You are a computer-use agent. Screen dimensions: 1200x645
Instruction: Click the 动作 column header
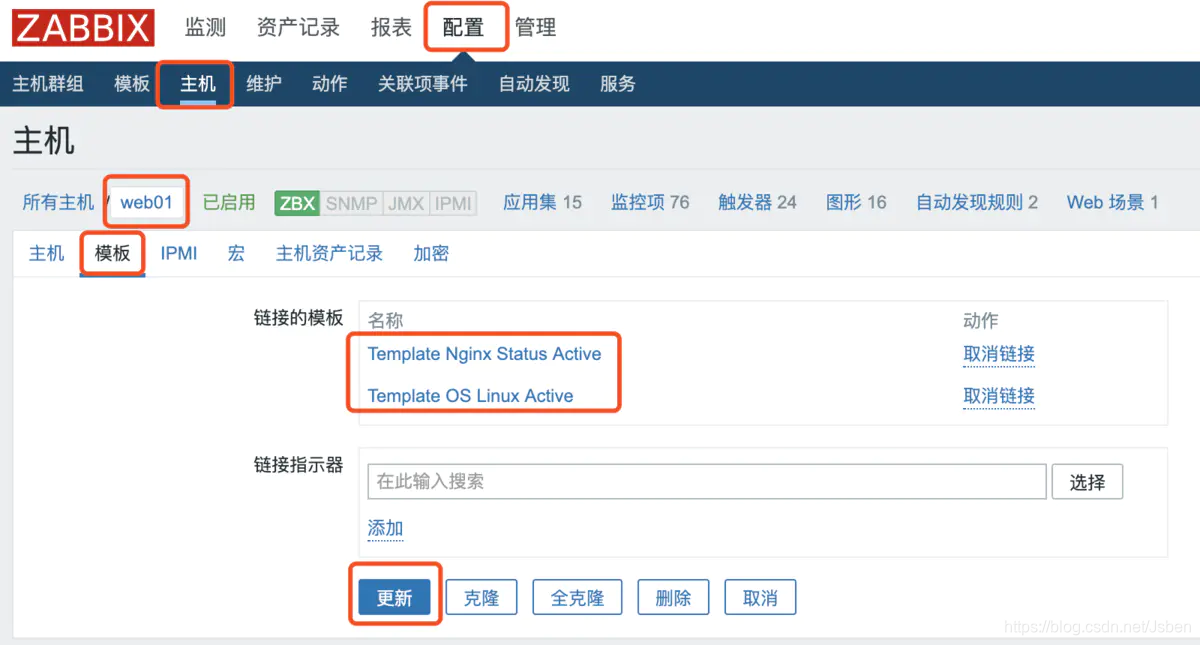980,320
